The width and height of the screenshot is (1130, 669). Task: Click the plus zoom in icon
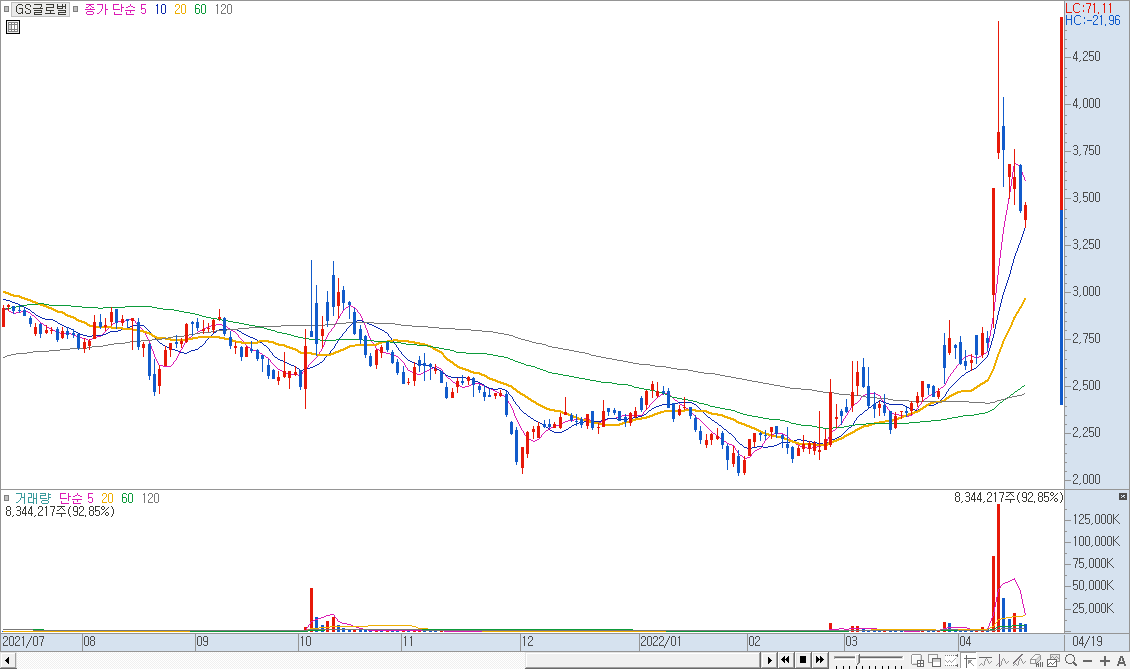(1105, 661)
